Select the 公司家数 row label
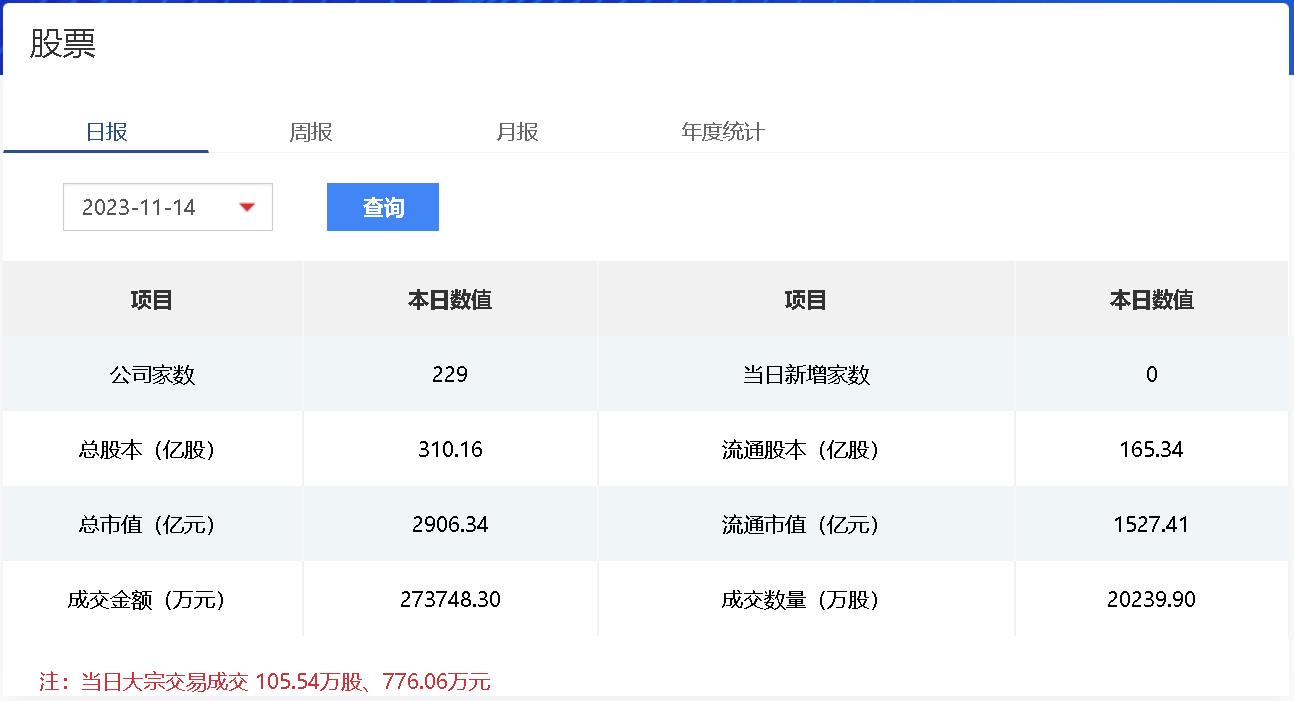 point(152,375)
